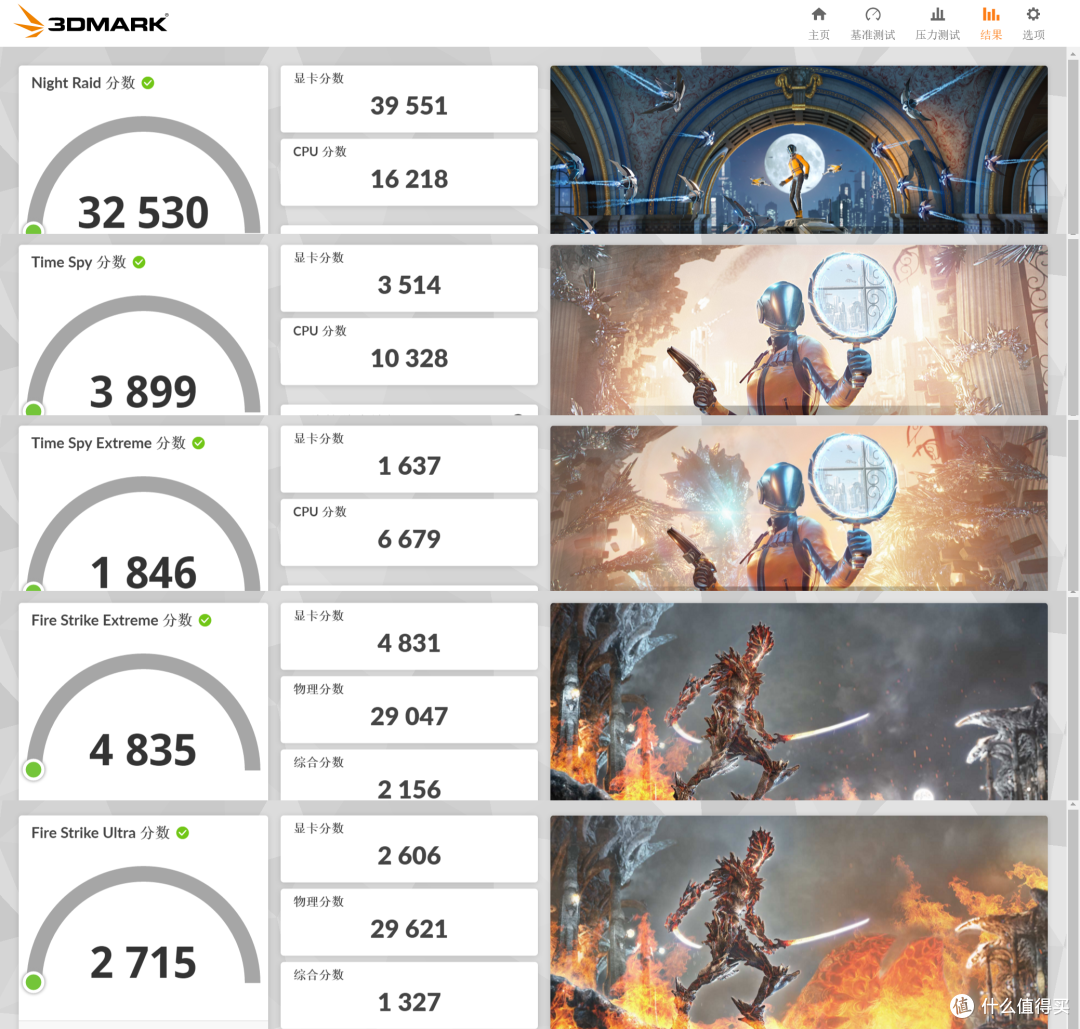The image size is (1080, 1029).
Task: Select the 结果 results tab
Action: click(991, 23)
